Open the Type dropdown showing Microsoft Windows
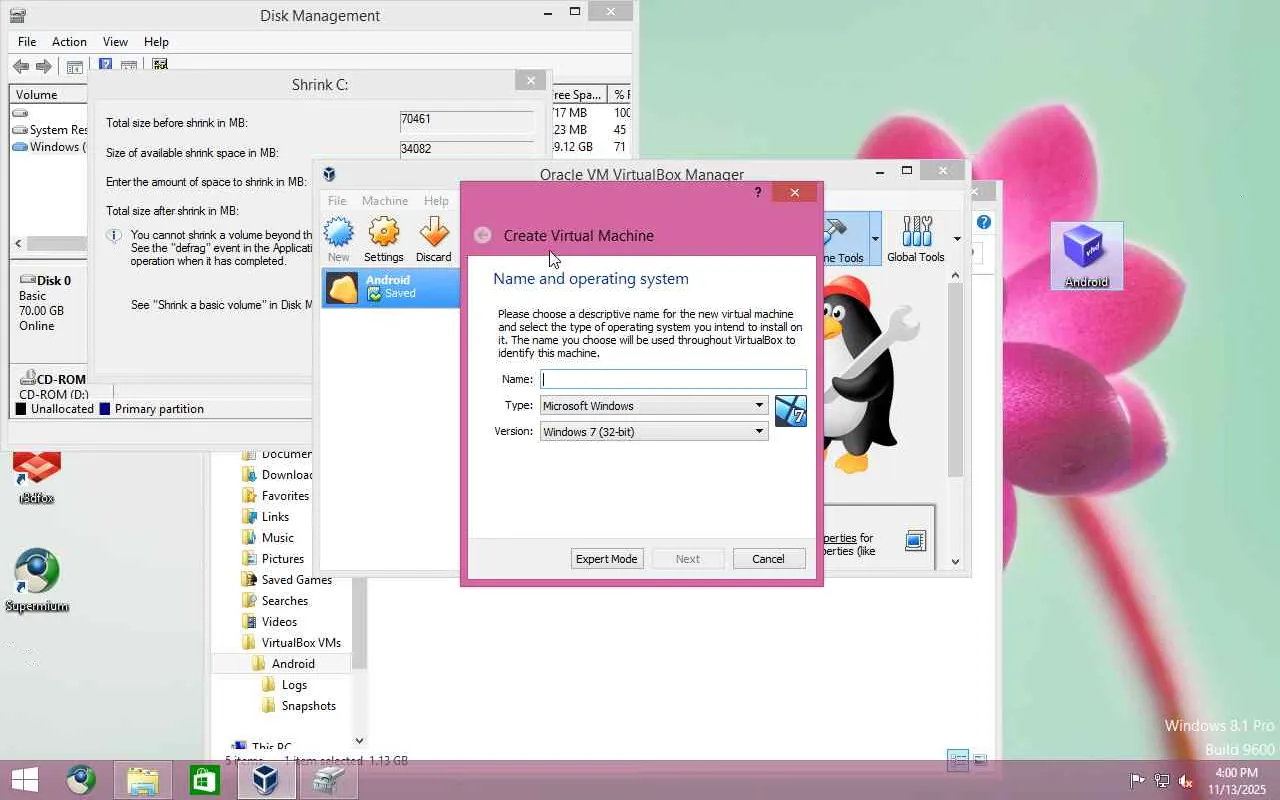1280x800 pixels. [654, 405]
